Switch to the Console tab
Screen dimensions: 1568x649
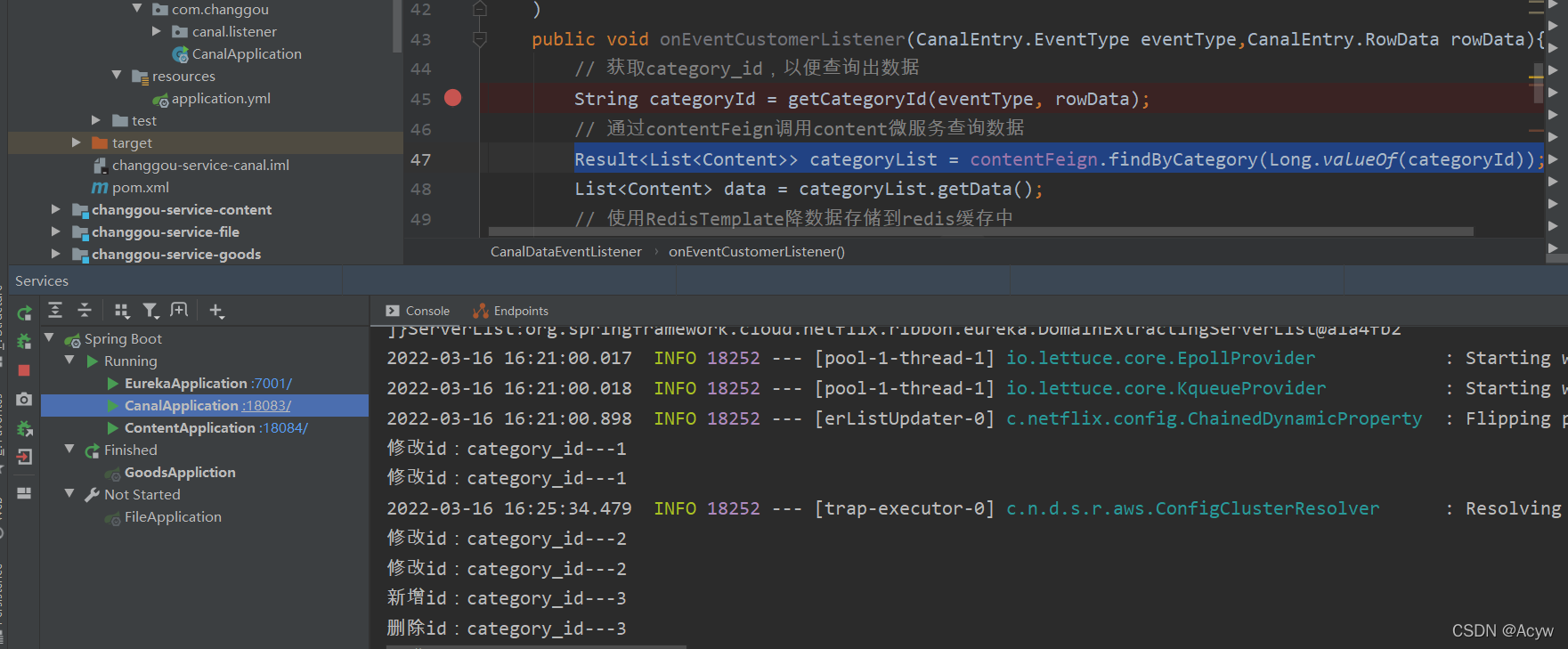pyautogui.click(x=418, y=311)
